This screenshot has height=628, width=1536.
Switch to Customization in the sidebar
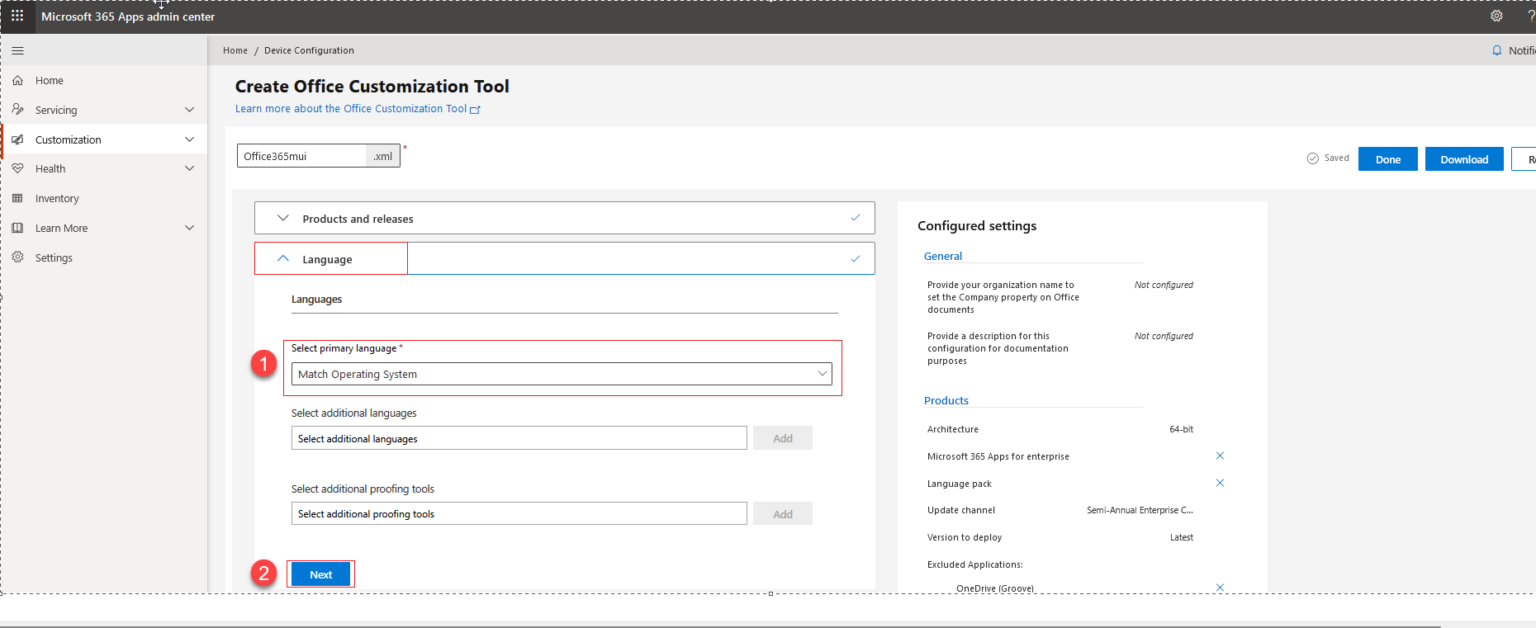click(x=19, y=139)
